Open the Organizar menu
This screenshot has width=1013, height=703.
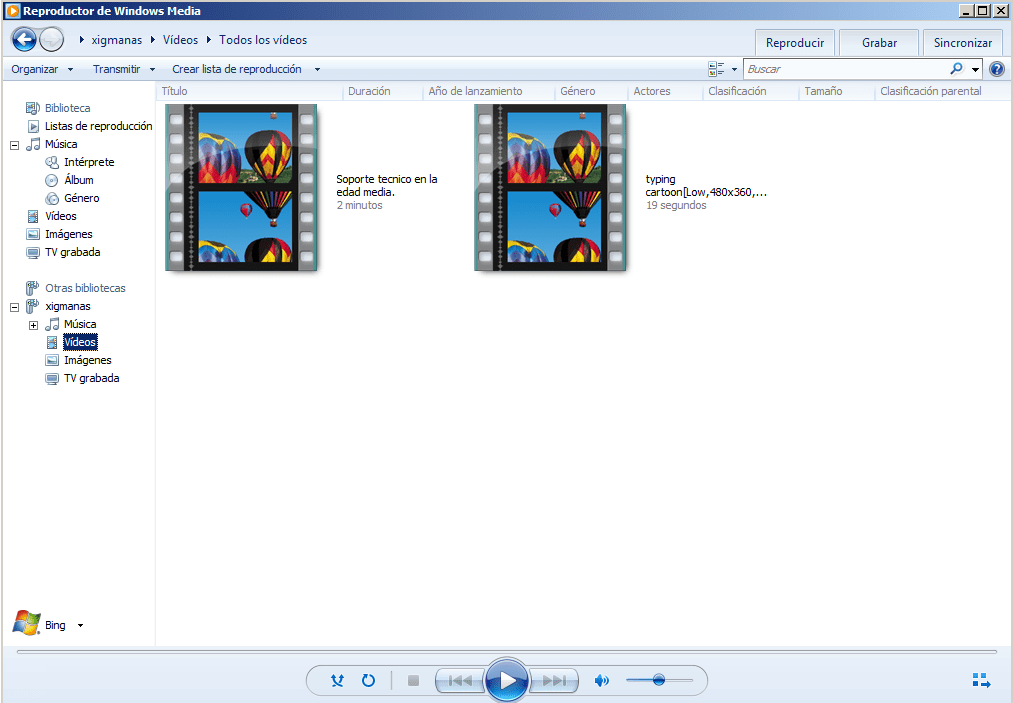(x=42, y=69)
